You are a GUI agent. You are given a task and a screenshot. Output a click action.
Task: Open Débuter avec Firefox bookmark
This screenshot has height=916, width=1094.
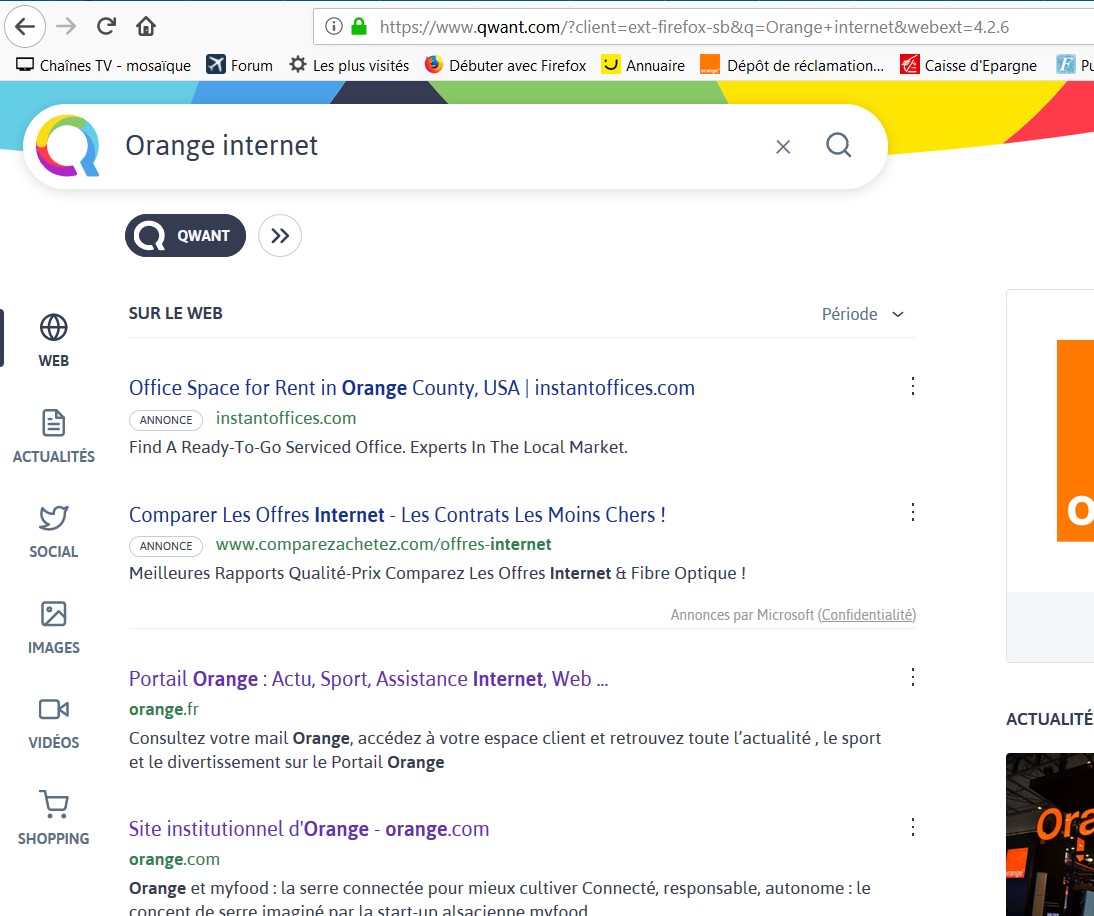[506, 66]
